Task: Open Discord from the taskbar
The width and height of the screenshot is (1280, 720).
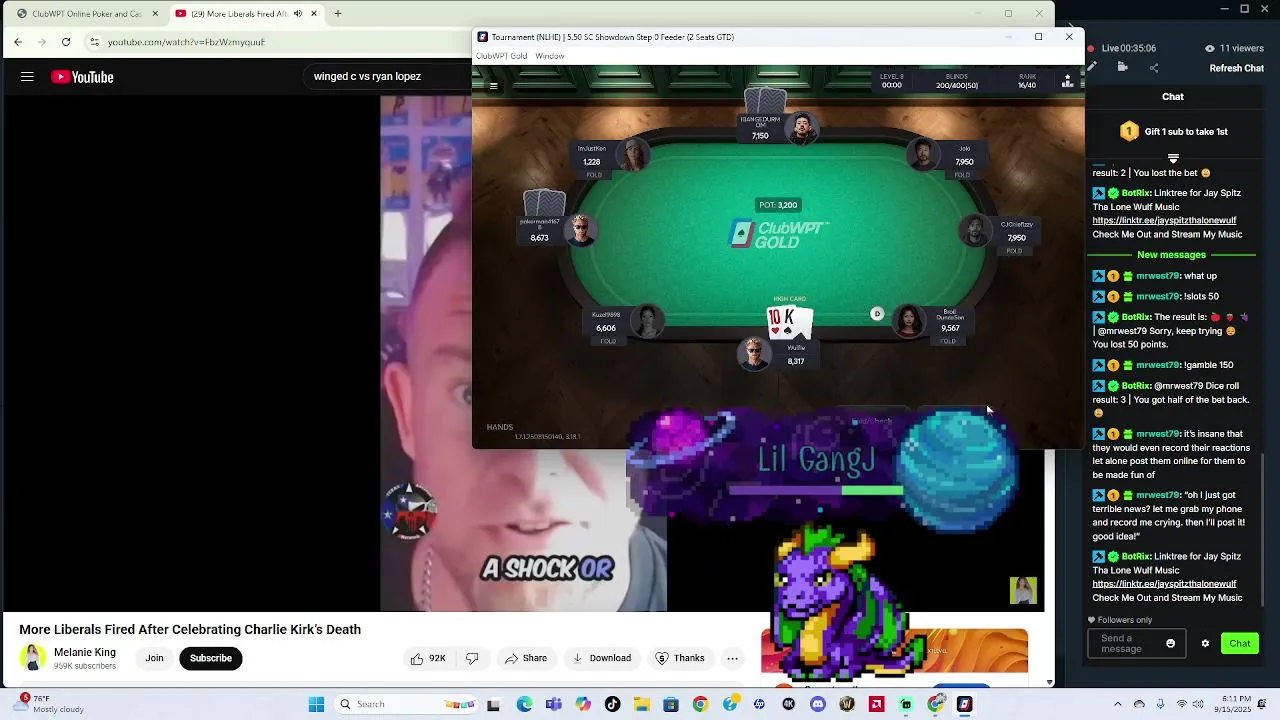Action: click(x=818, y=704)
